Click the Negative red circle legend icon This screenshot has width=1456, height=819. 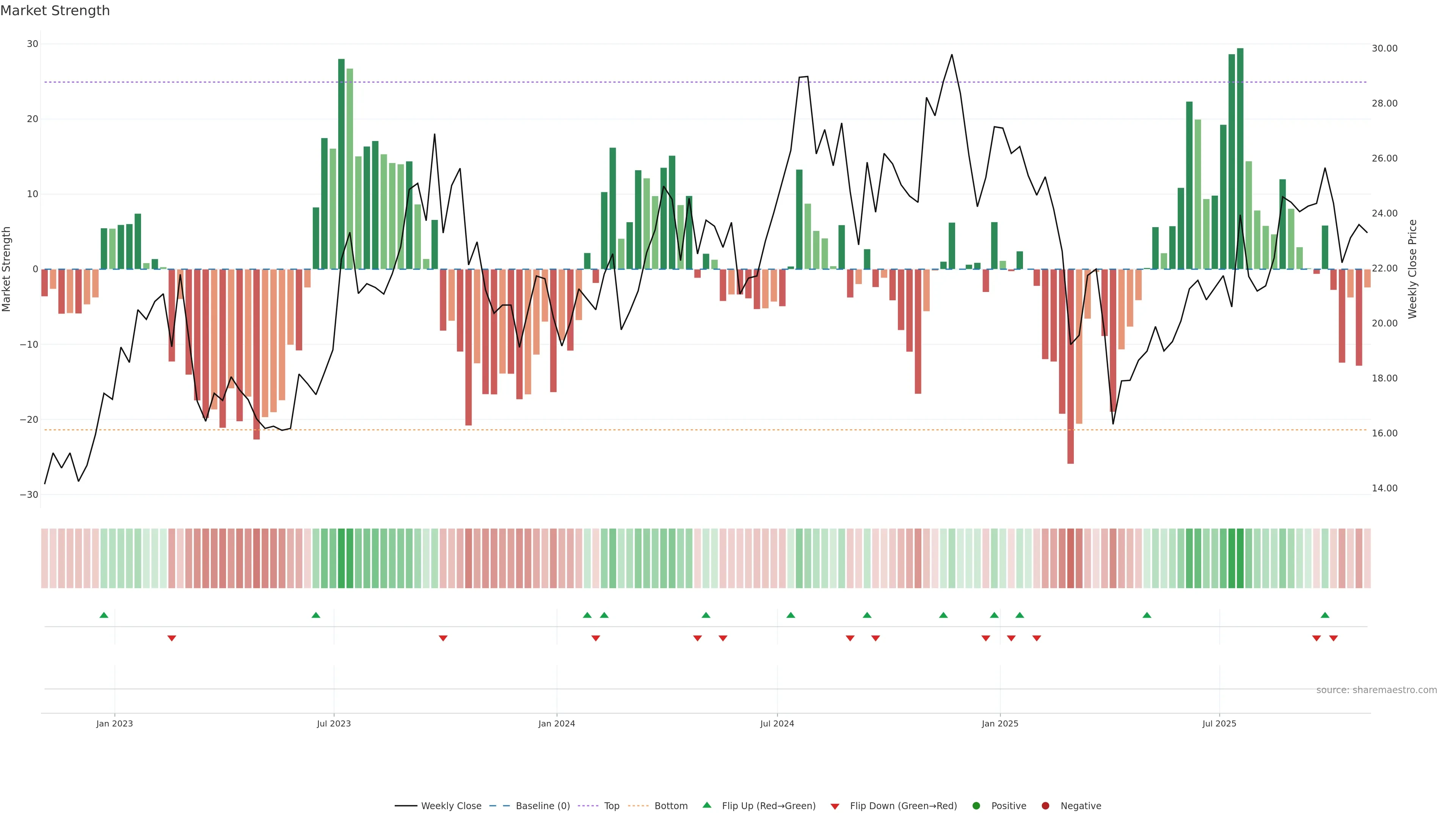pos(1045,806)
